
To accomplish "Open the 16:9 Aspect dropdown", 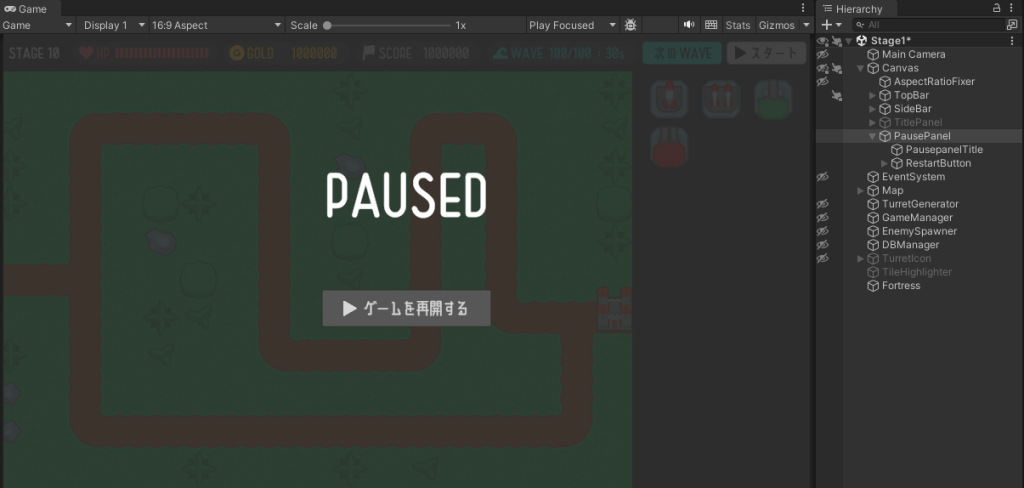I will point(217,25).
